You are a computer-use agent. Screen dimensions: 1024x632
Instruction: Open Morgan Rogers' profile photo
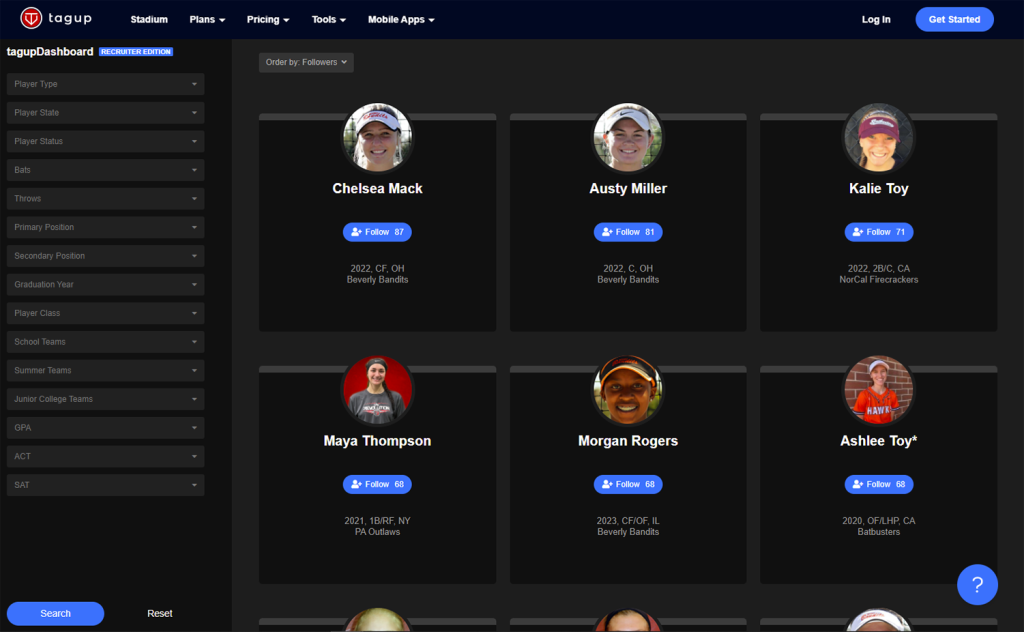(x=628, y=390)
